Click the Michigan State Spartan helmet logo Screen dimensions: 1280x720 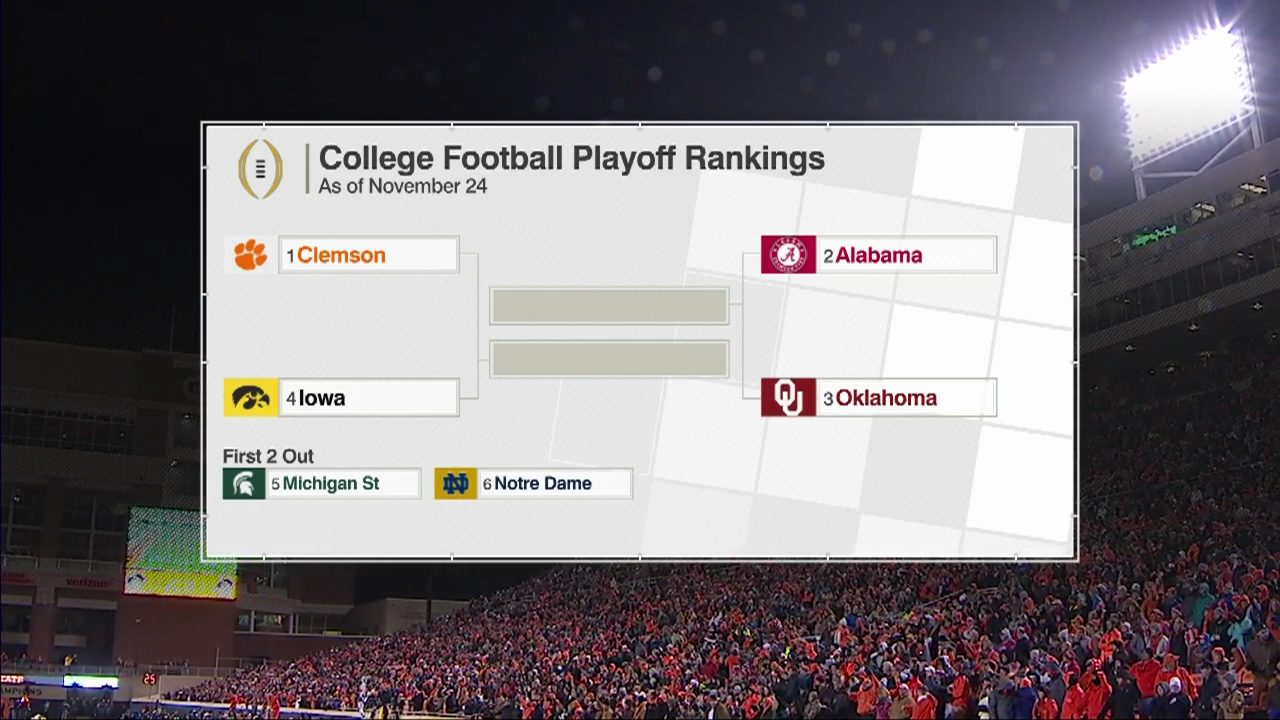click(244, 484)
